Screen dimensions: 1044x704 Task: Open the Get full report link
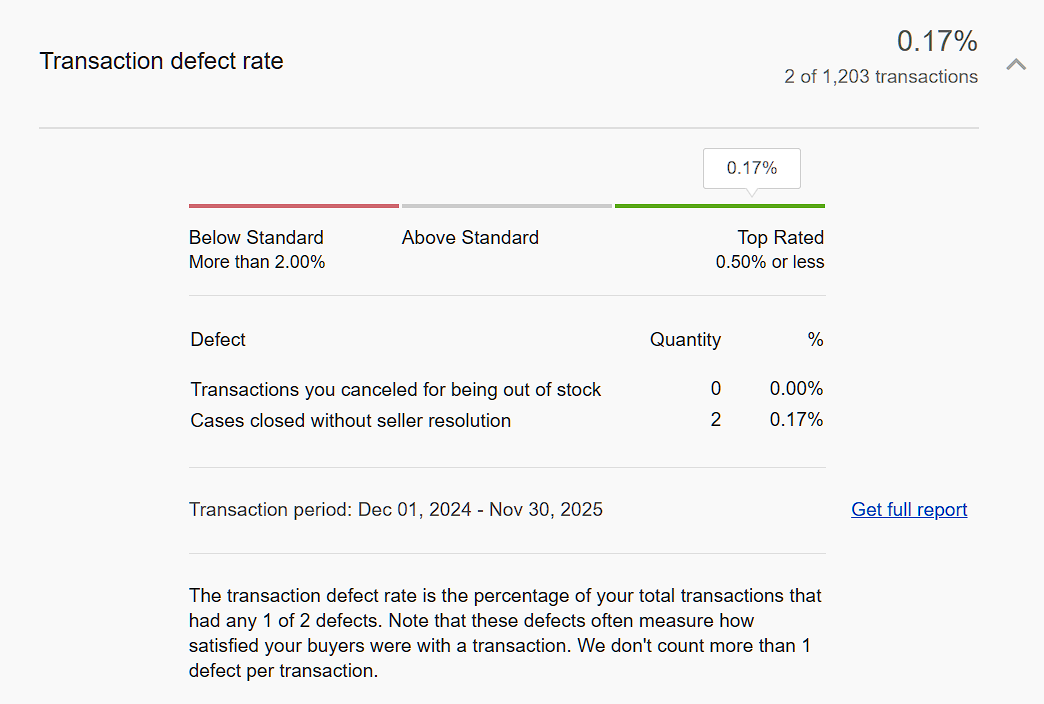(909, 510)
